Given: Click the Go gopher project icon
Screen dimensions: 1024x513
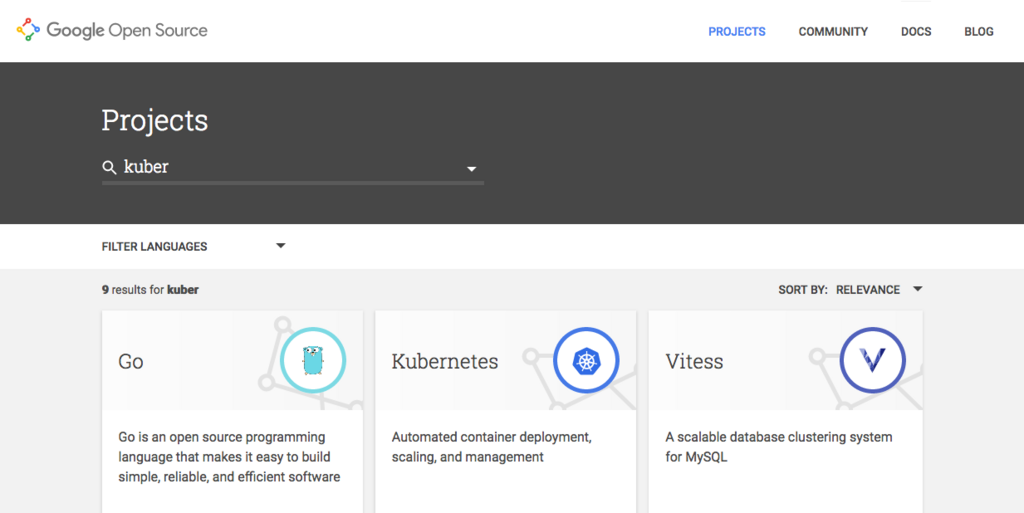Looking at the screenshot, I should click(313, 360).
